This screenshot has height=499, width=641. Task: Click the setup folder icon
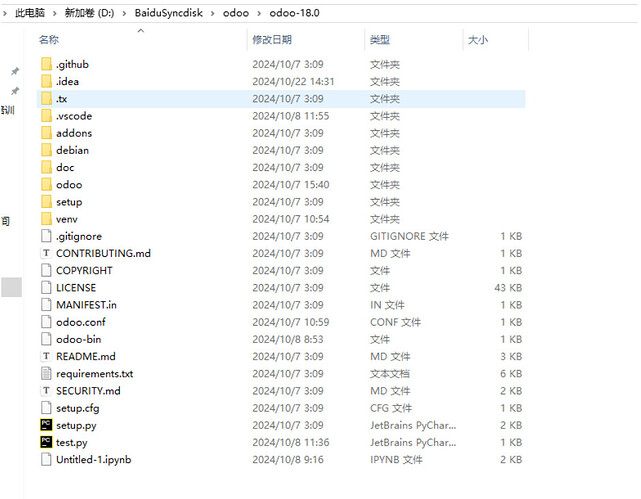click(46, 201)
